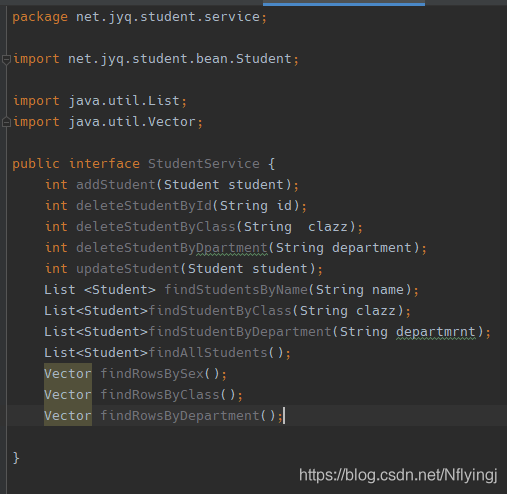Click the method name findAllStudents
The width and height of the screenshot is (507, 494).
[x=208, y=353]
